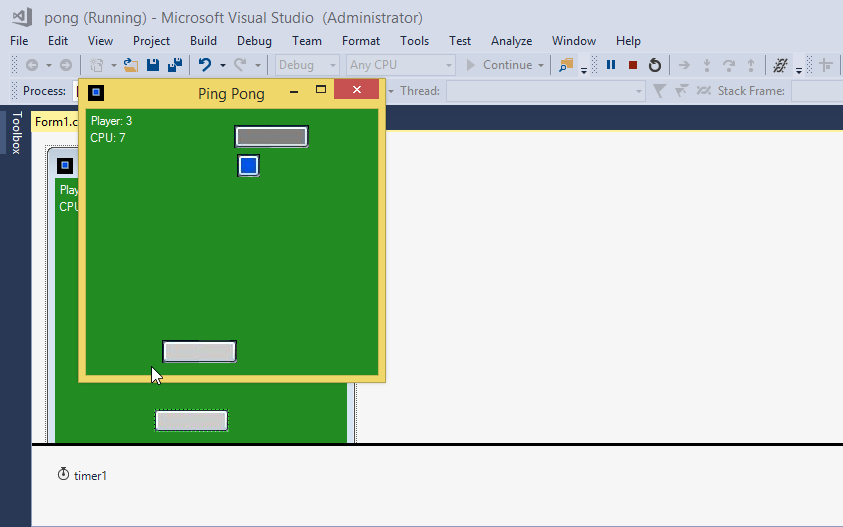Image resolution: width=843 pixels, height=527 pixels.
Task: Click the Undo arrow icon
Action: (204, 65)
